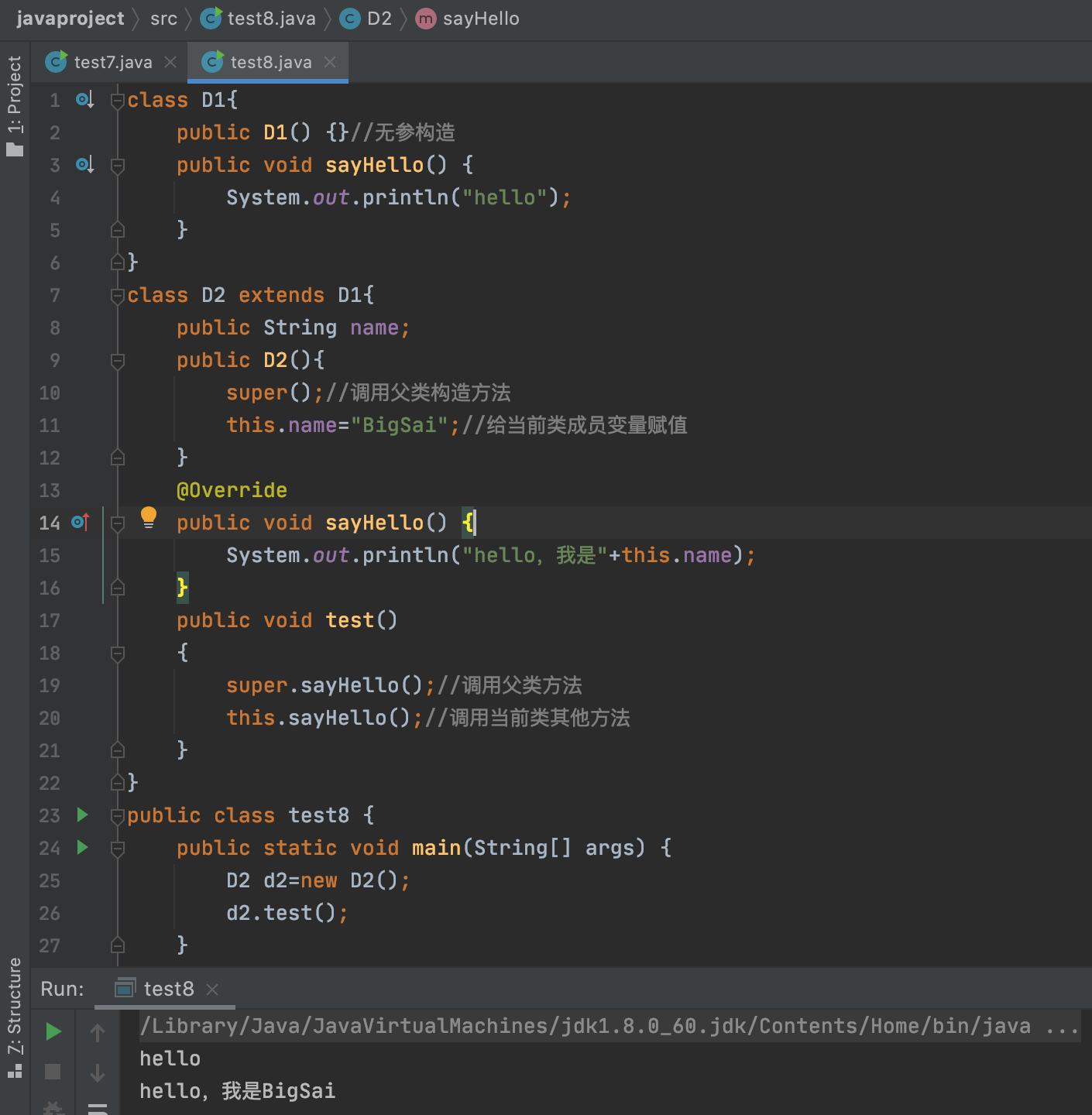Click 'd2.test();' on line 26
Viewport: 1092px width, 1115px height.
(287, 913)
